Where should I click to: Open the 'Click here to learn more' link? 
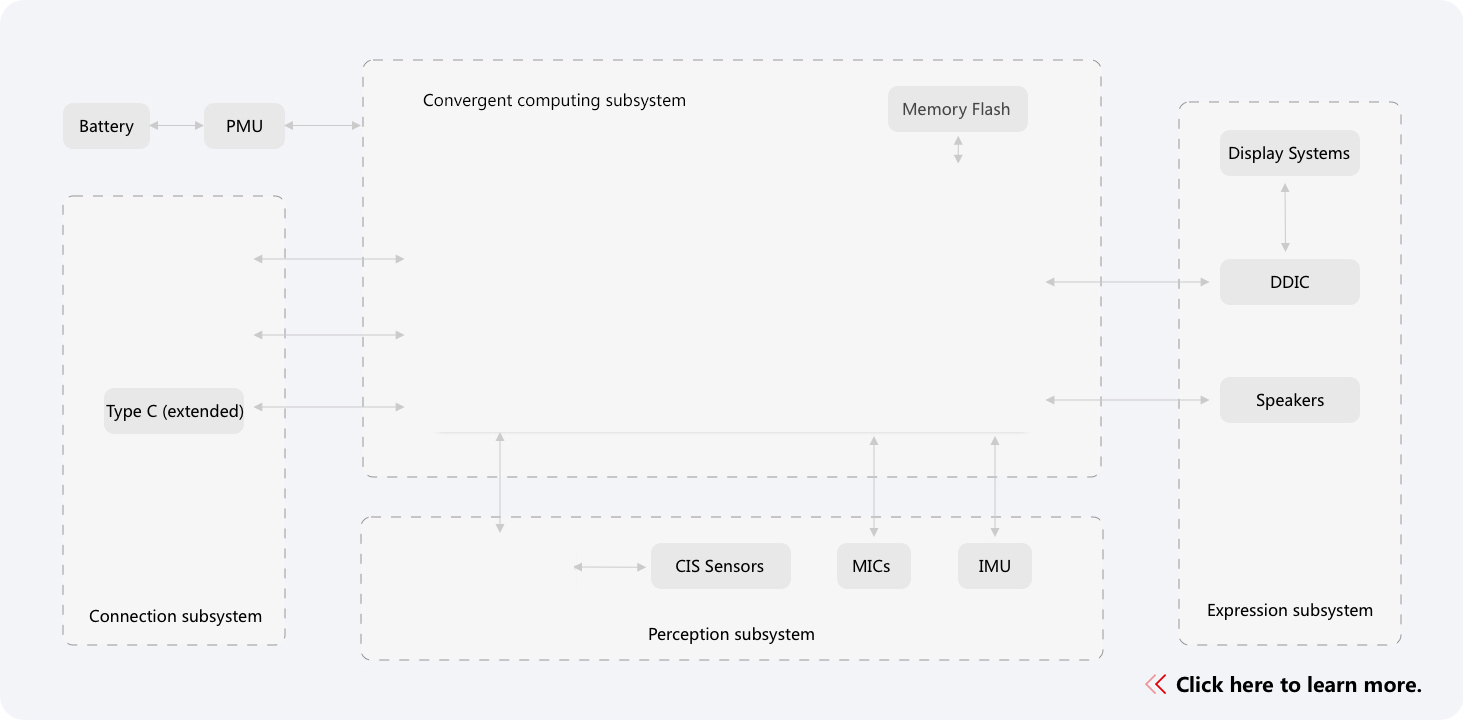pyautogui.click(x=1298, y=685)
